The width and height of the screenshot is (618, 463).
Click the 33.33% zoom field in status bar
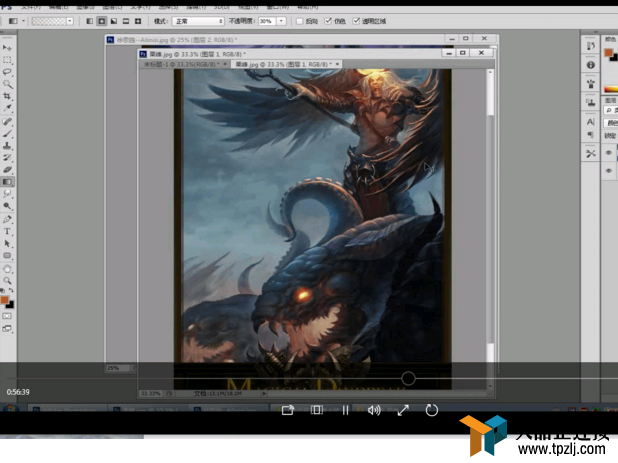151,393
